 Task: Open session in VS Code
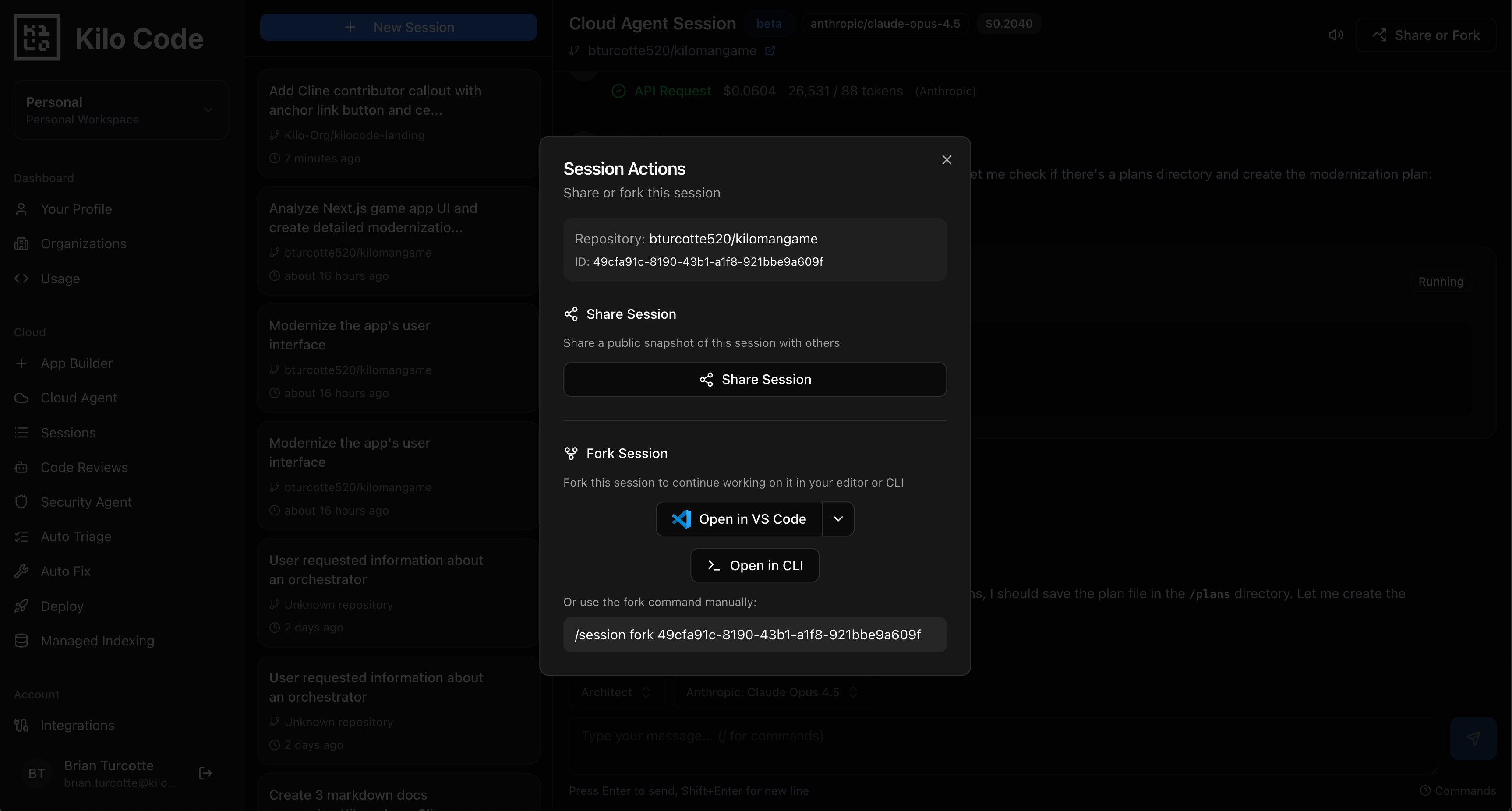[x=739, y=519]
